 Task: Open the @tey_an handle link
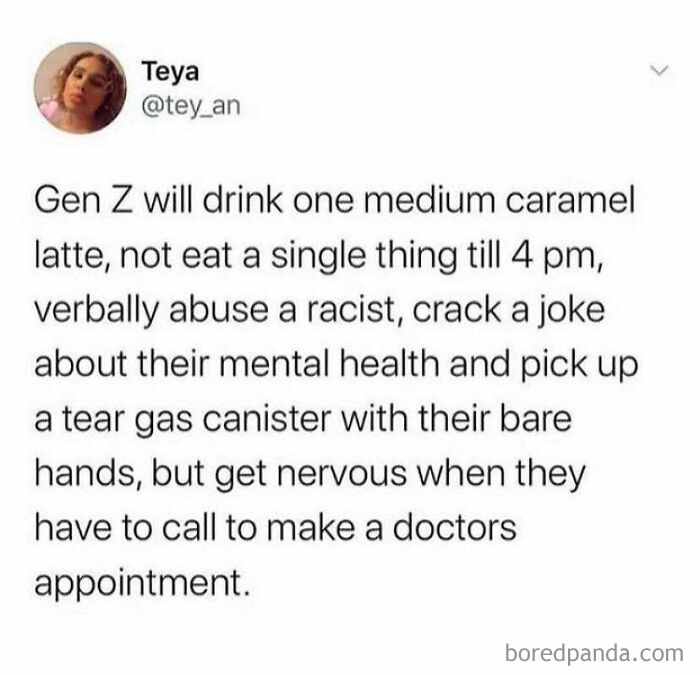tap(191, 106)
